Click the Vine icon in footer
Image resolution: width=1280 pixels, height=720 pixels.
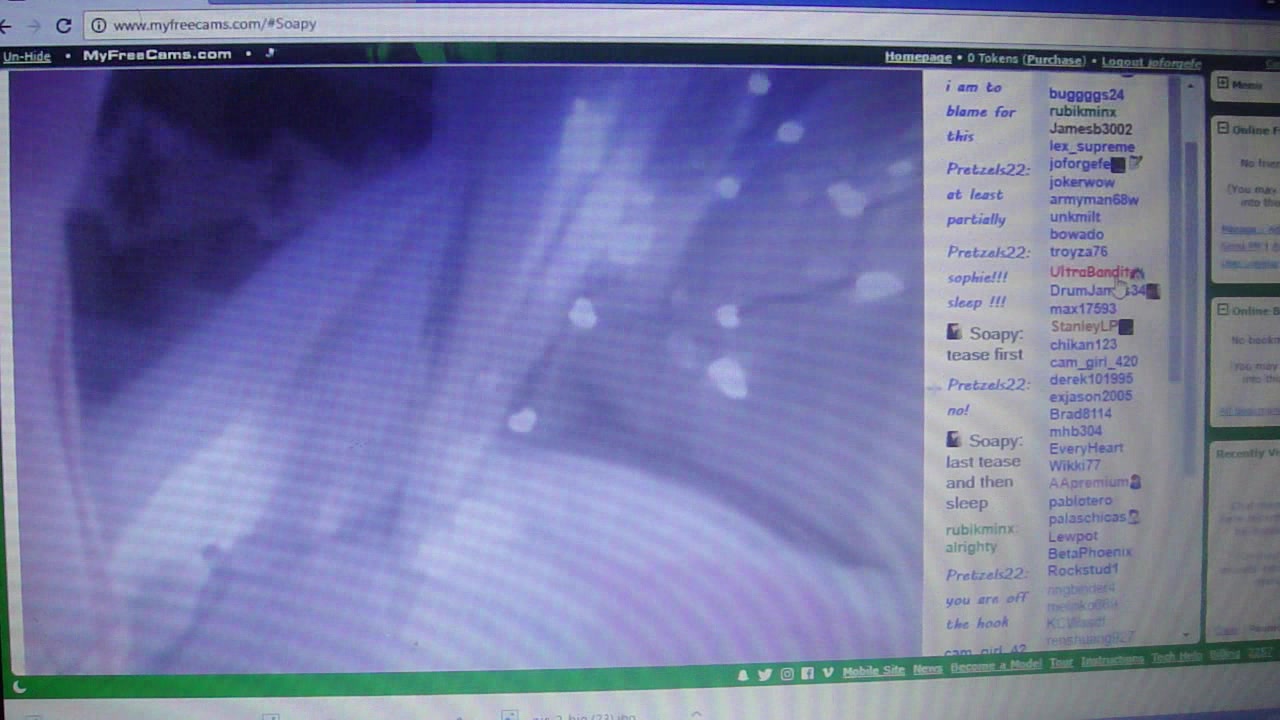coord(827,673)
